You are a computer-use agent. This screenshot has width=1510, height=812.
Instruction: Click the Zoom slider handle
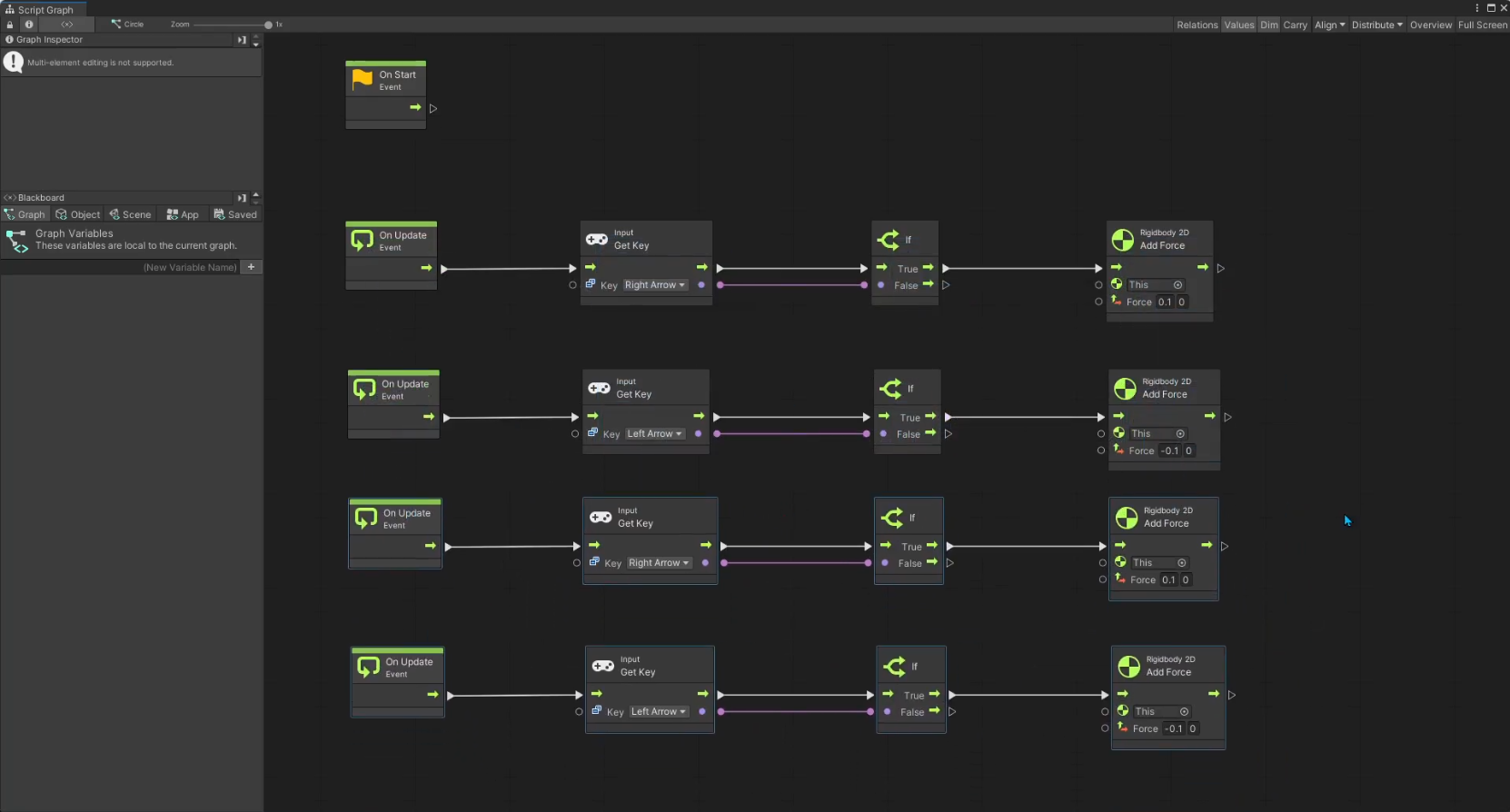(268, 25)
